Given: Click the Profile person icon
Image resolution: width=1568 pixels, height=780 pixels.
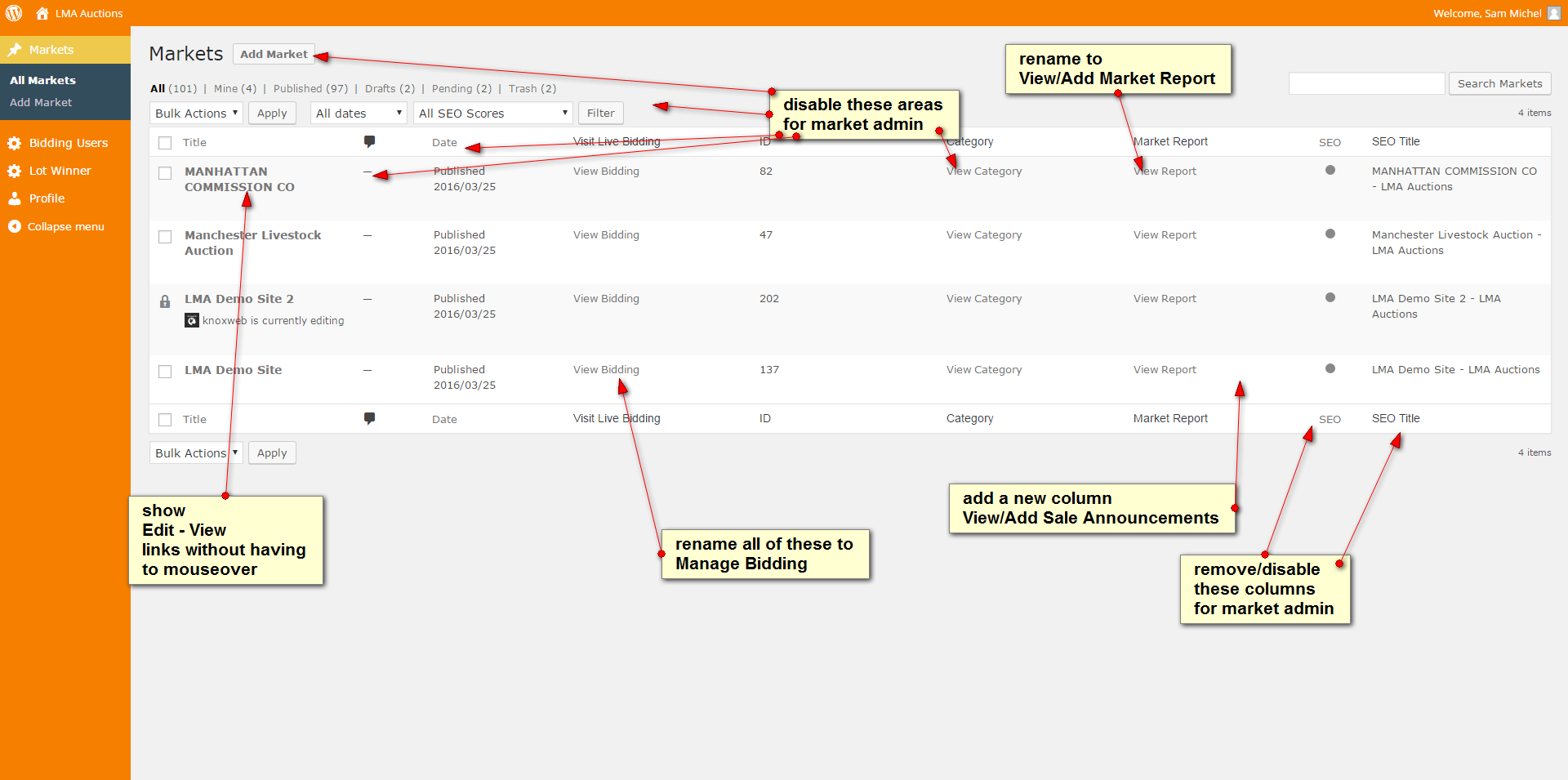Looking at the screenshot, I should click(x=15, y=198).
